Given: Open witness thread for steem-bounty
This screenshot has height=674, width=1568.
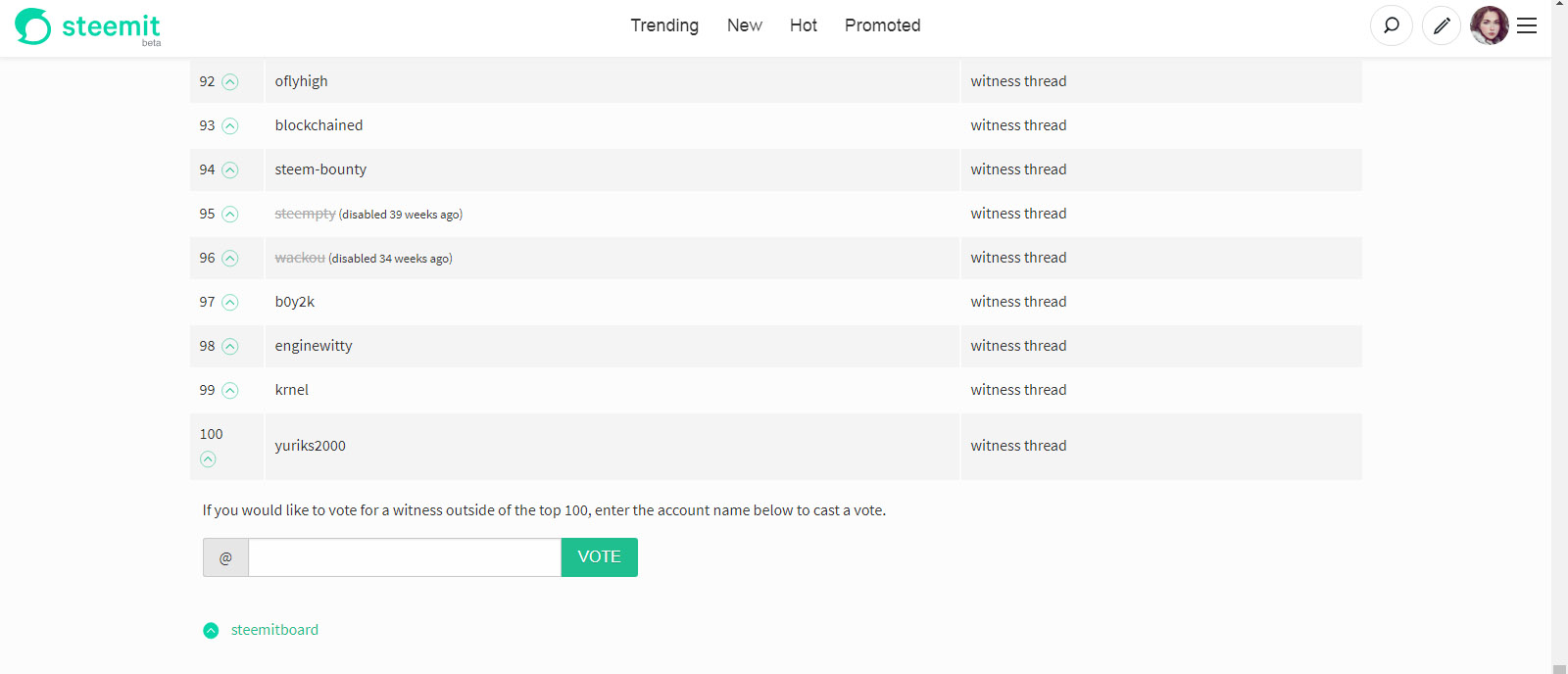Looking at the screenshot, I should [1018, 169].
